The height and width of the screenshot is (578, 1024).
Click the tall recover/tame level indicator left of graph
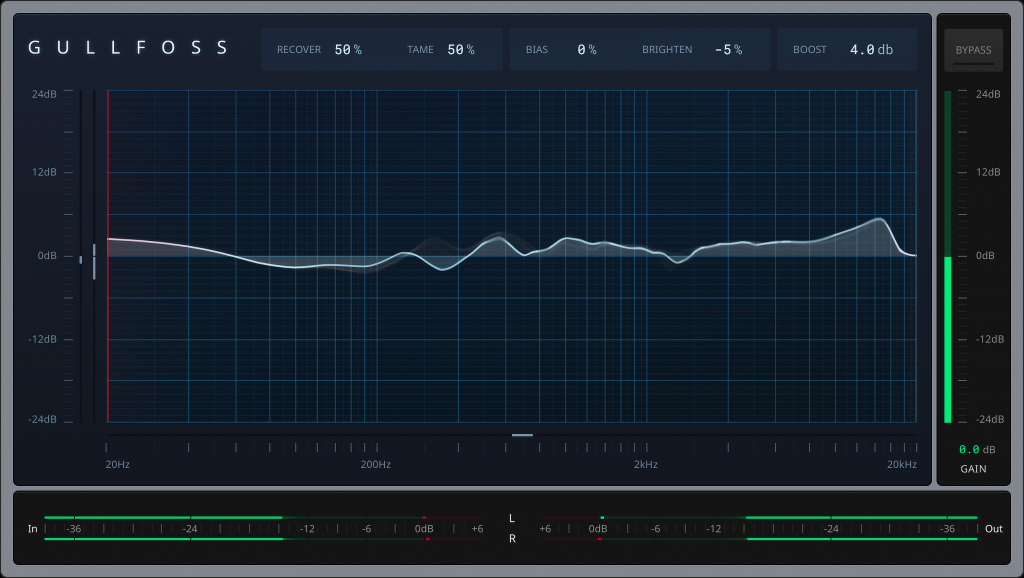94,261
